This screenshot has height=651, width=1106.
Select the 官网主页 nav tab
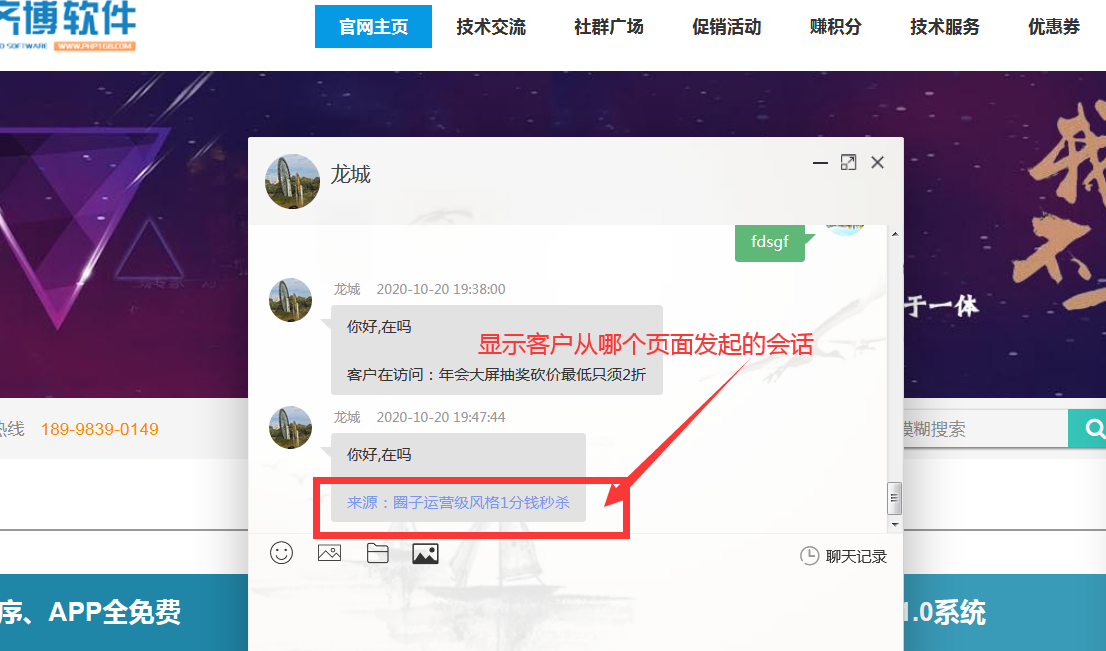click(373, 27)
